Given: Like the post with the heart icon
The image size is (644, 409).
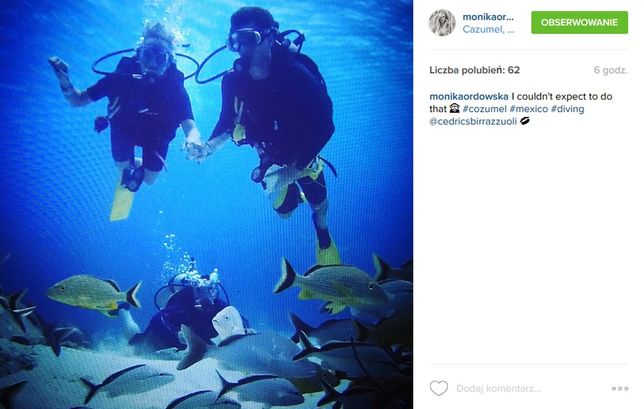Looking at the screenshot, I should [x=439, y=388].
